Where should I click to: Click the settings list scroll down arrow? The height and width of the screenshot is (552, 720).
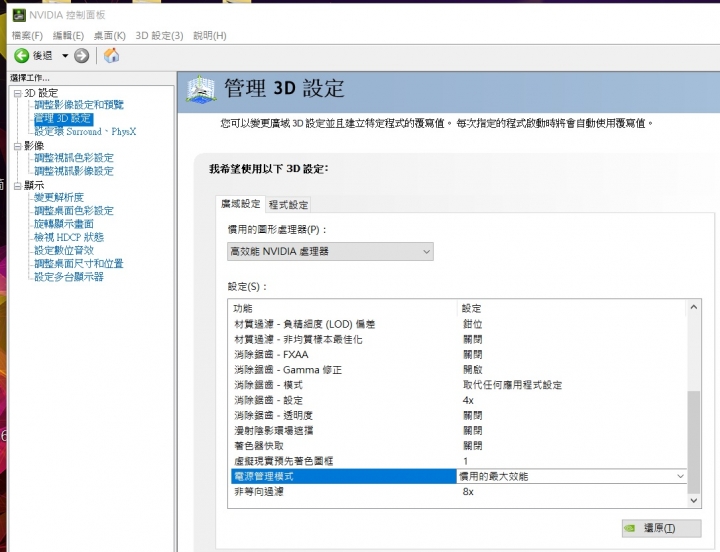694,500
